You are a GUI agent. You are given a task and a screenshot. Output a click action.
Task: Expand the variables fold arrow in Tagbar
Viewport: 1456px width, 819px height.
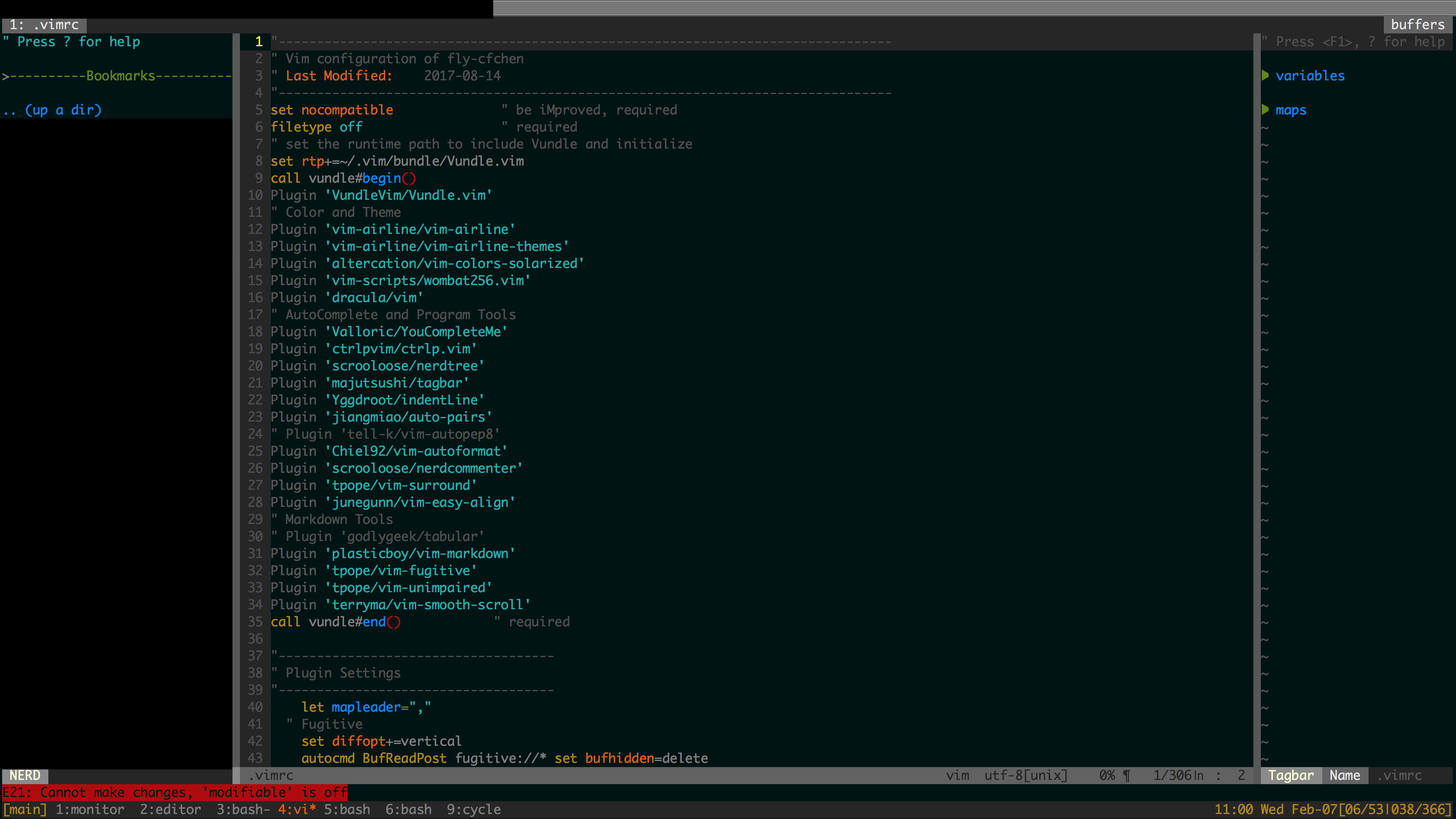[1265, 75]
